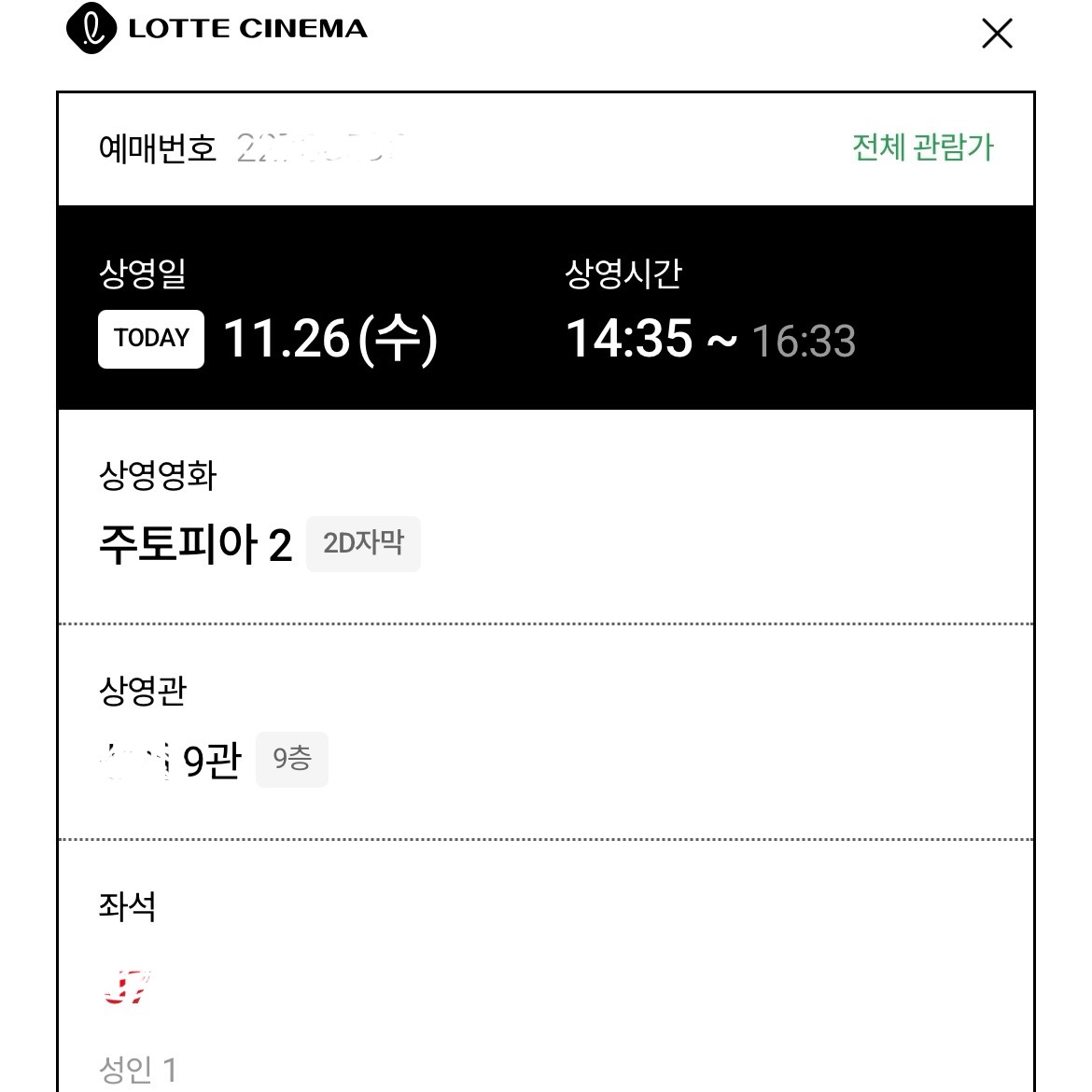Select the start time 14:35

(x=630, y=339)
